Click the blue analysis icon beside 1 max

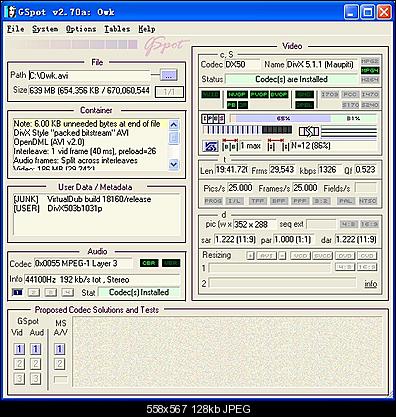click(211, 146)
